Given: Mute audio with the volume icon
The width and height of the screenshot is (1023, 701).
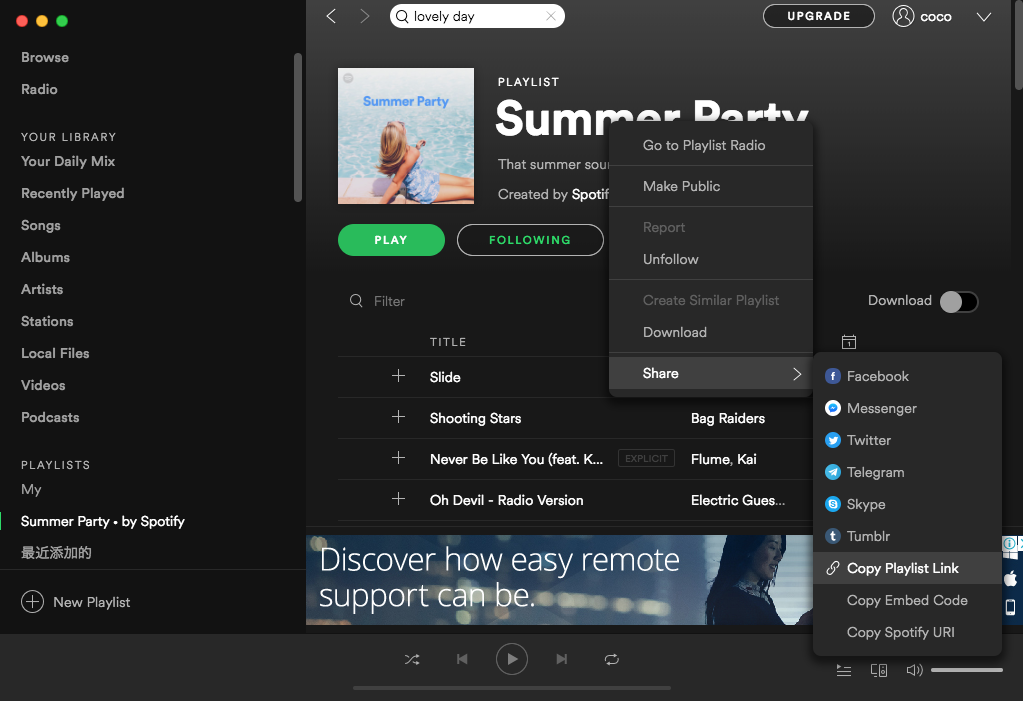Looking at the screenshot, I should [913, 670].
